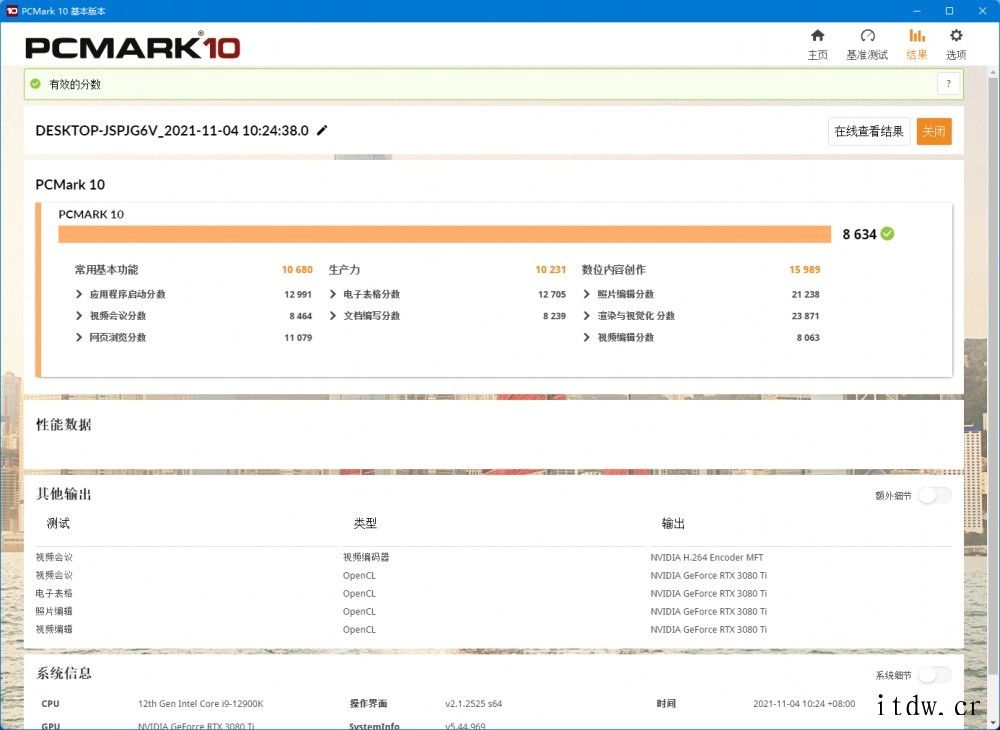Click the value 8 063
Image resolution: width=1000 pixels, height=730 pixels.
(808, 337)
